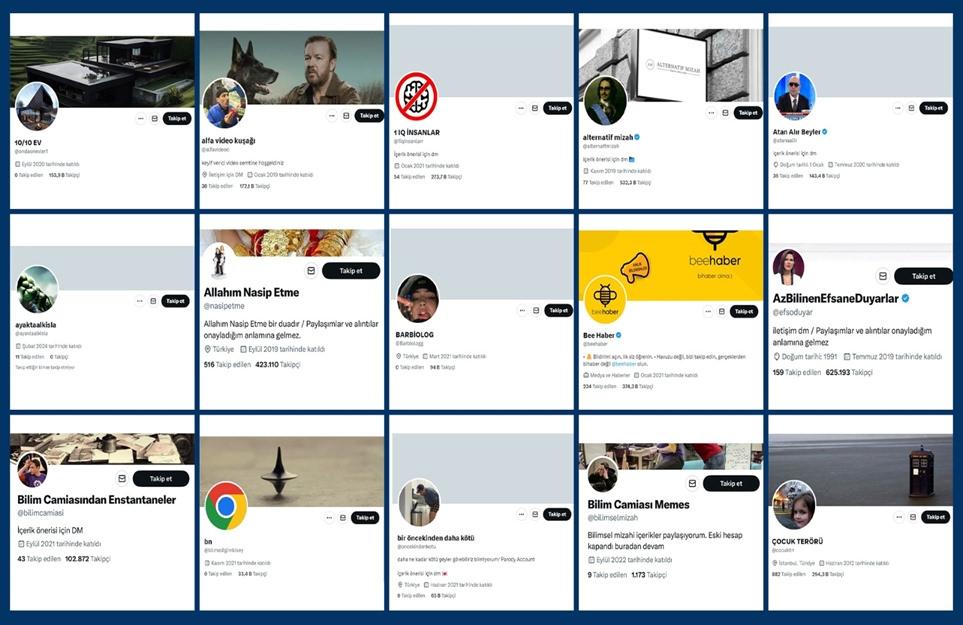Open more options menu on Bee Haber
Screen dimensions: 963x625
(708, 311)
